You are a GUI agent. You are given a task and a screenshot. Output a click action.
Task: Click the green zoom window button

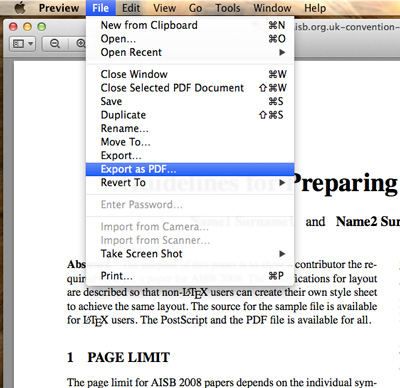click(x=42, y=27)
